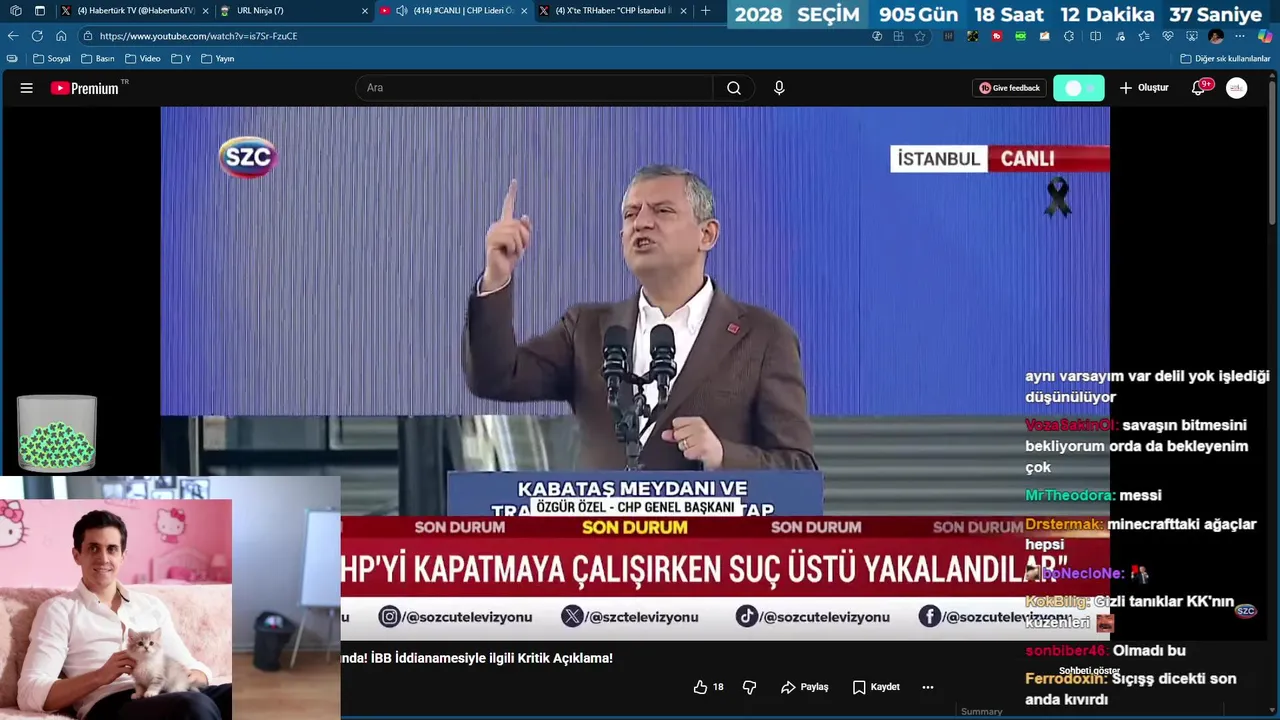Click the browser address bar URL
Image resolution: width=1280 pixels, height=720 pixels.
[x=198, y=36]
